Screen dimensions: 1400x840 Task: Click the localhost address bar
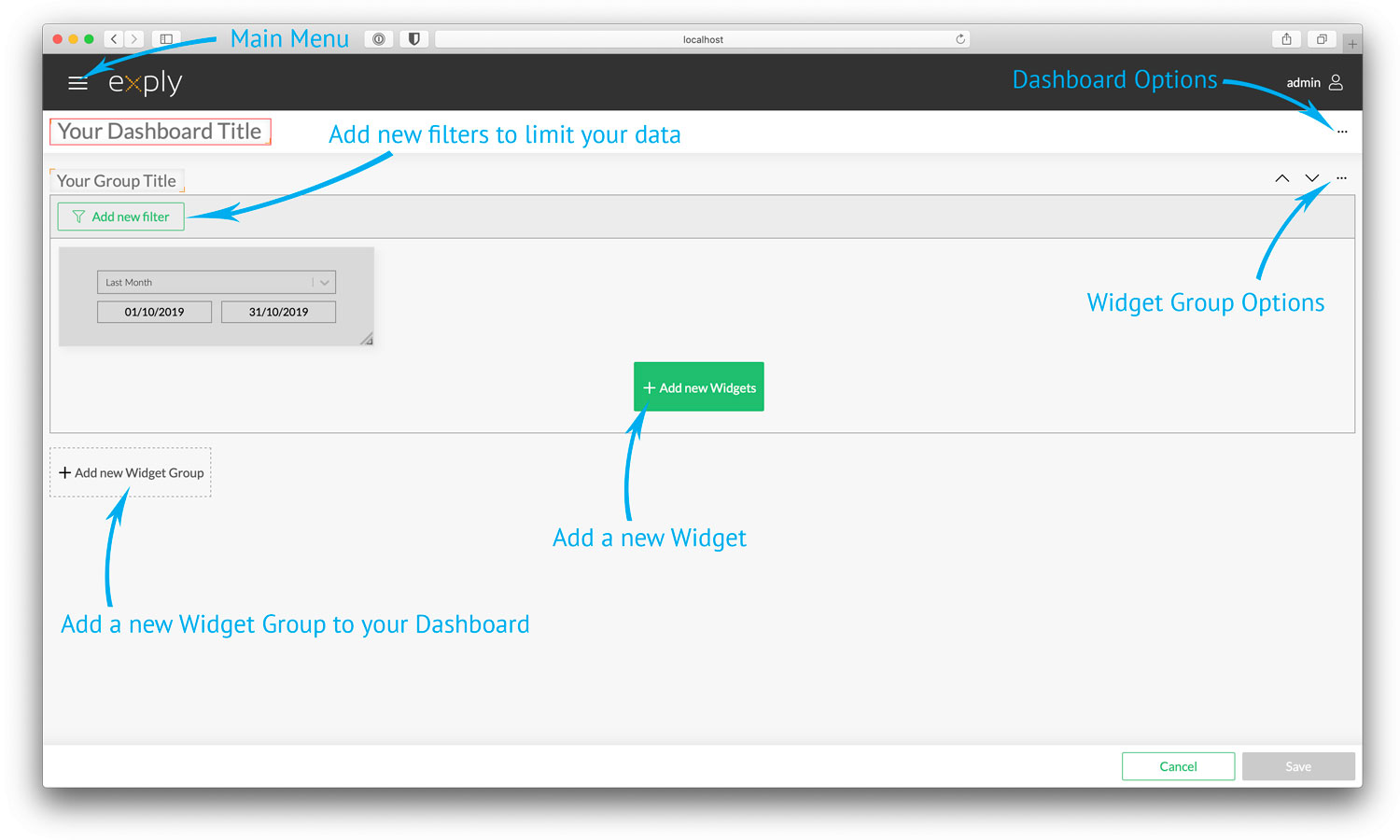pos(703,39)
